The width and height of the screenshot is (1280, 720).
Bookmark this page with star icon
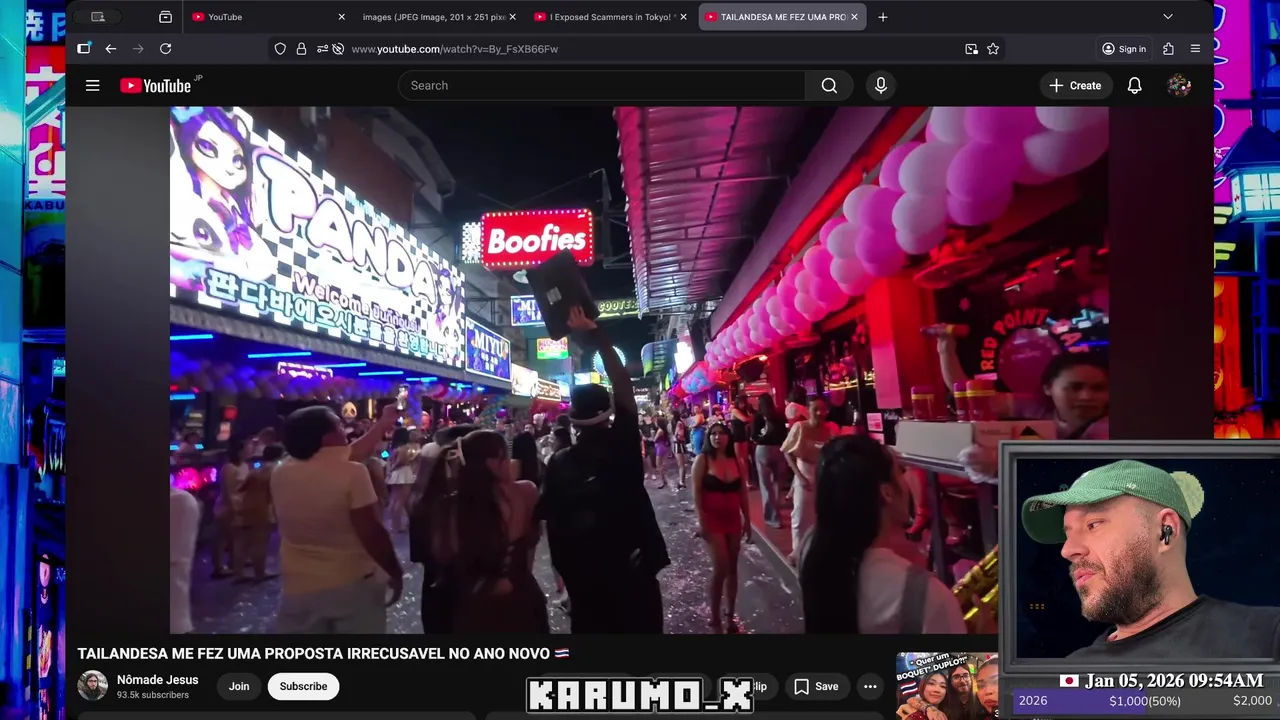point(993,49)
